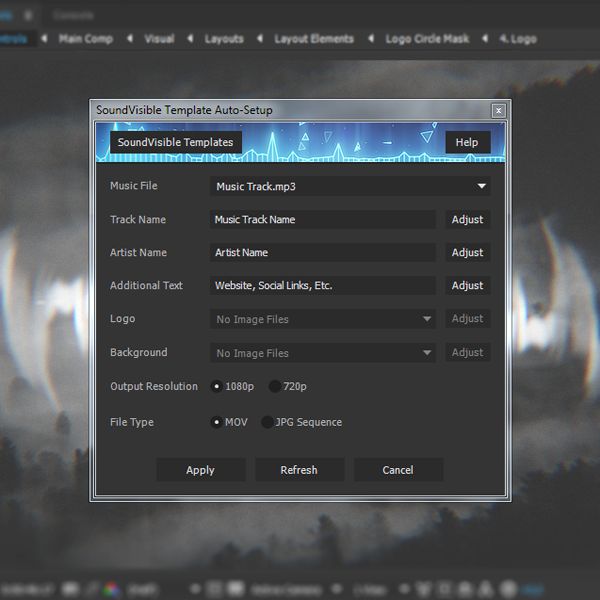Apply the template setup
The width and height of the screenshot is (600, 600).
tap(201, 470)
